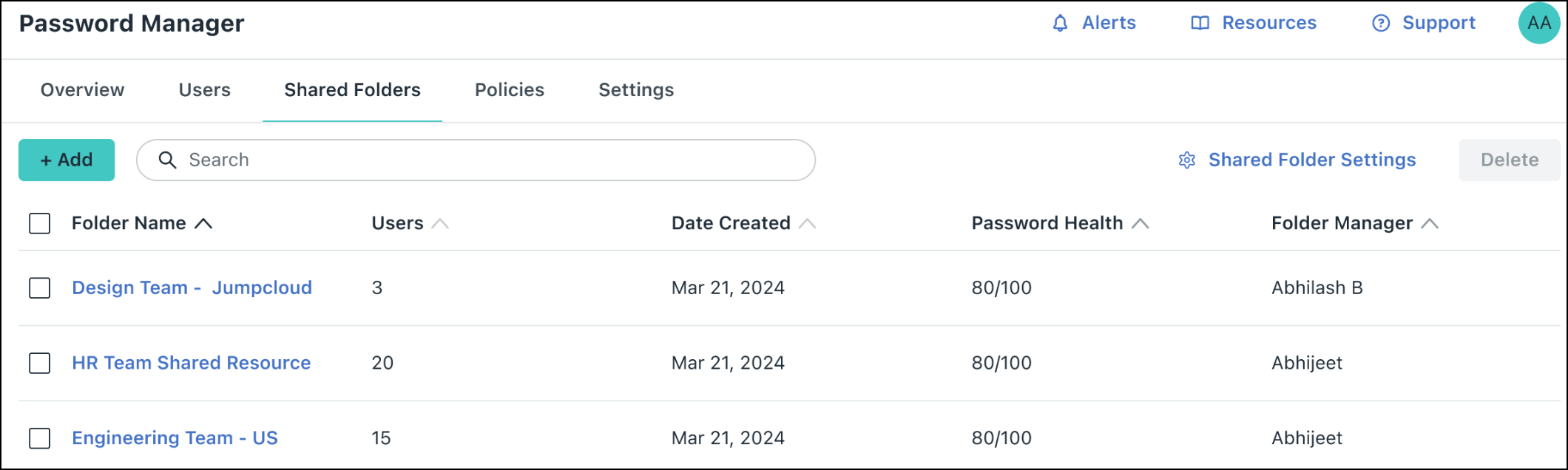Viewport: 1568px width, 470px height.
Task: Sort by Date Created using its chevron
Action: pyautogui.click(x=807, y=222)
